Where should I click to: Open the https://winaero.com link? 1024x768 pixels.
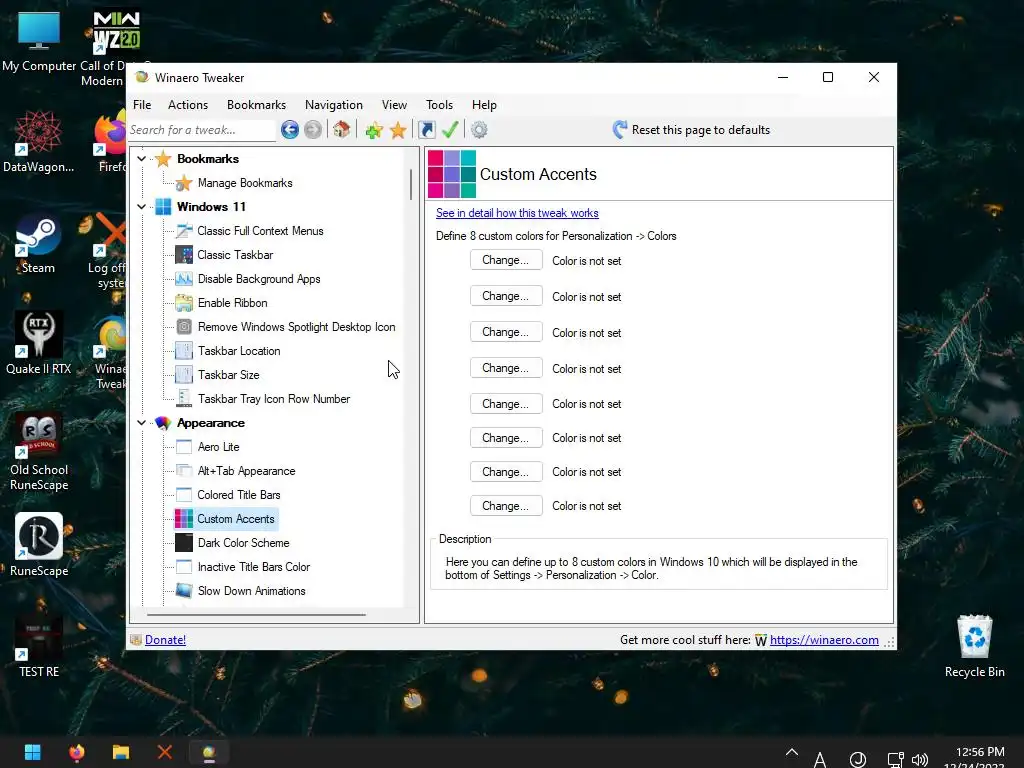click(824, 640)
